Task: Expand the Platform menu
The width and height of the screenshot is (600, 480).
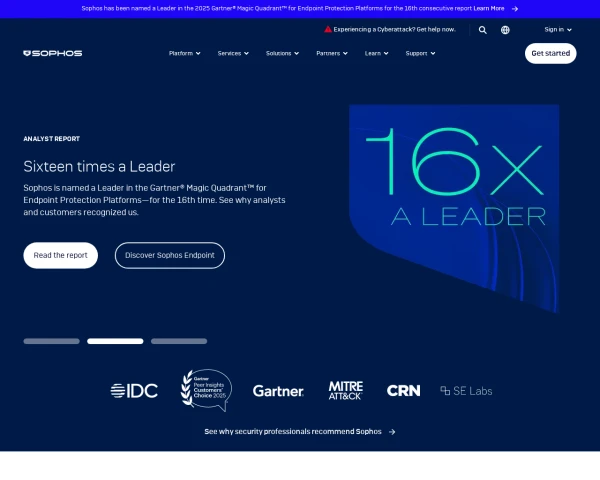Action: pyautogui.click(x=184, y=53)
